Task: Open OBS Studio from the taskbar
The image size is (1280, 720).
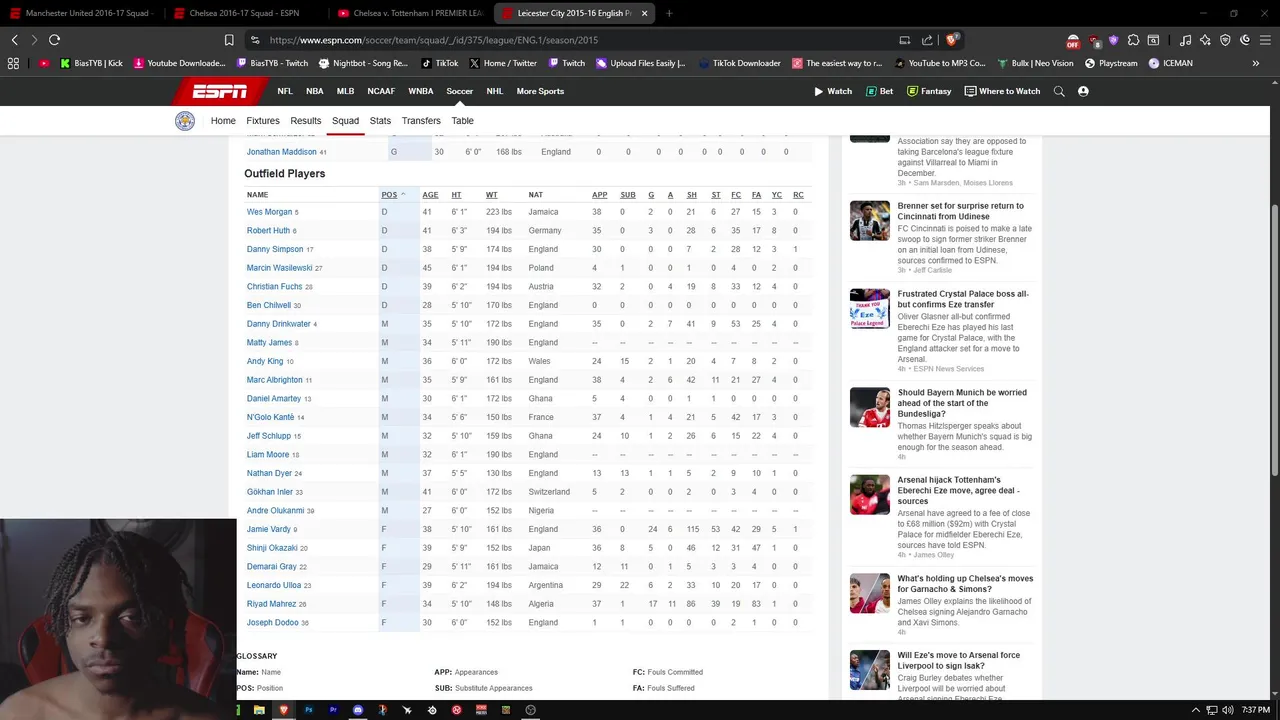Action: (531, 710)
